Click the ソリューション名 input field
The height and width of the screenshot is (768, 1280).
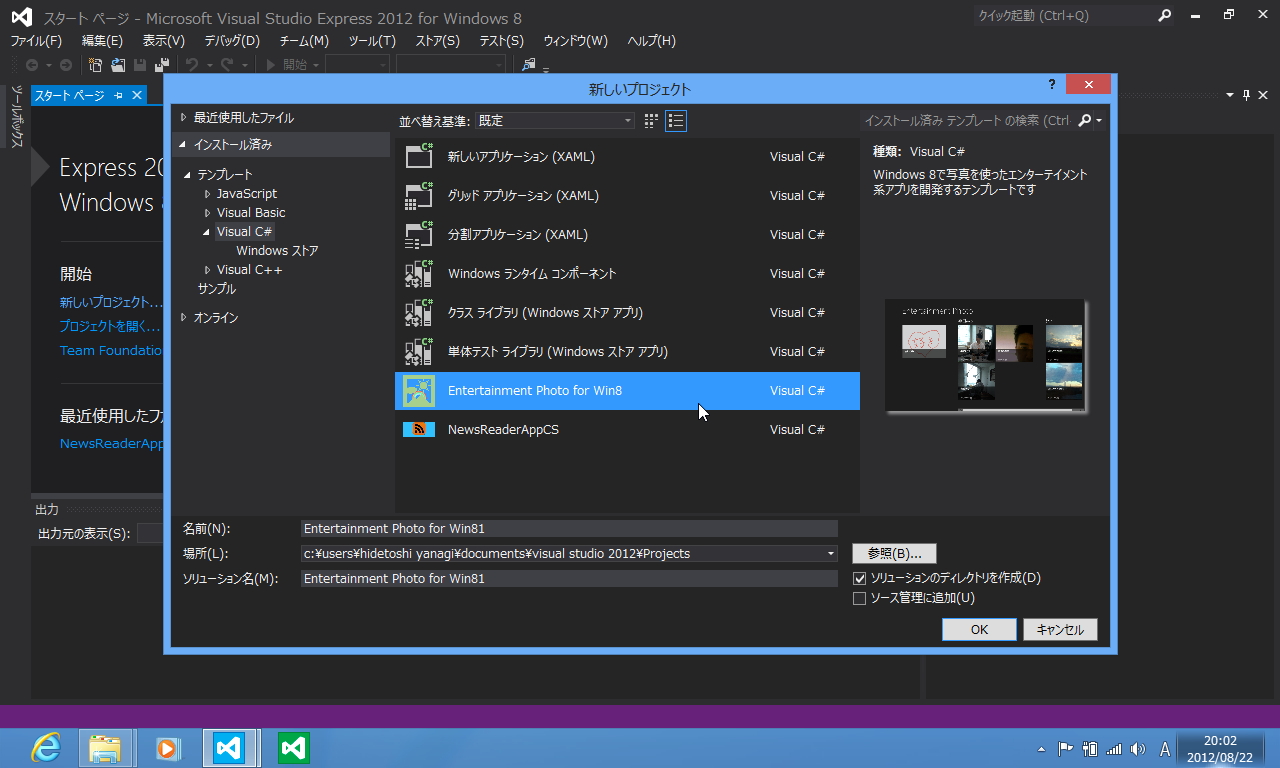[570, 578]
